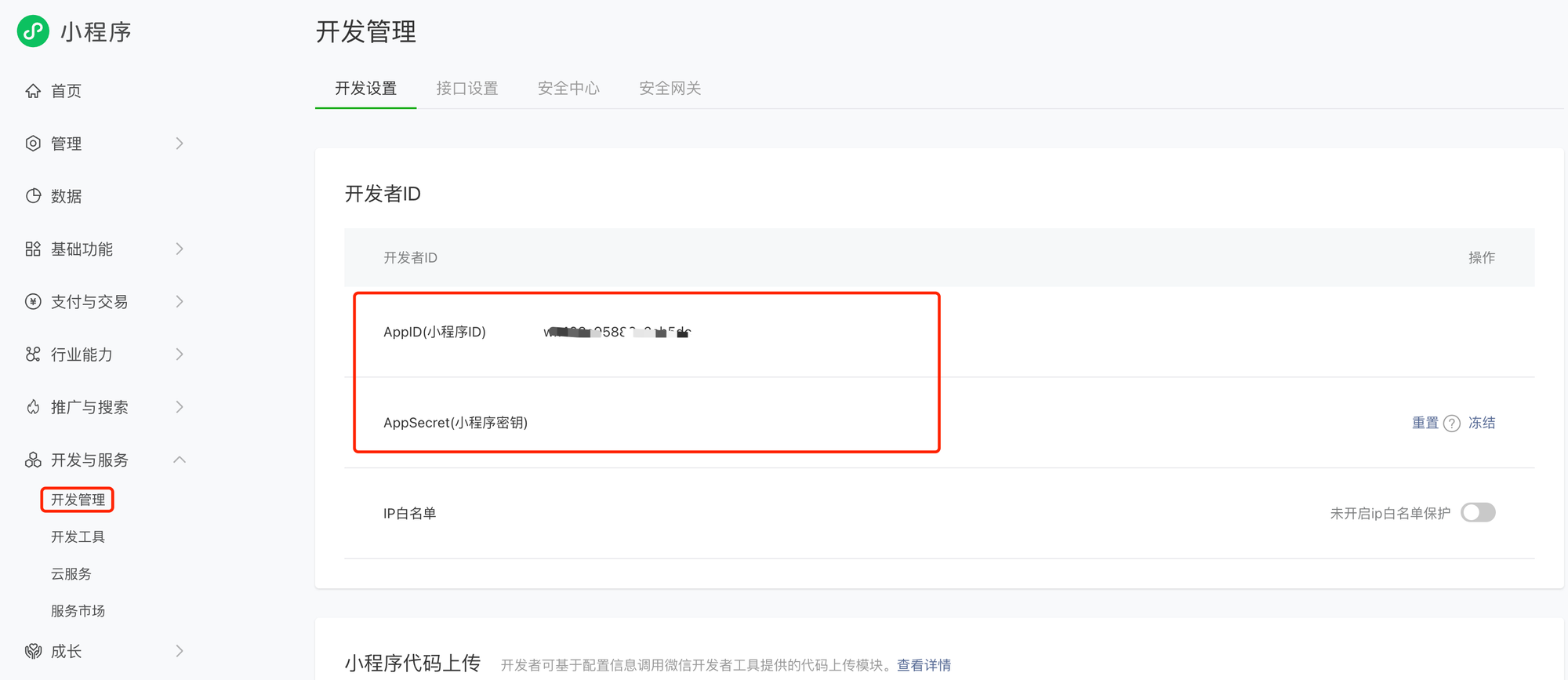The height and width of the screenshot is (680, 1568).
Task: Click the flame icon beside 推广与搜索
Action: pos(33,407)
